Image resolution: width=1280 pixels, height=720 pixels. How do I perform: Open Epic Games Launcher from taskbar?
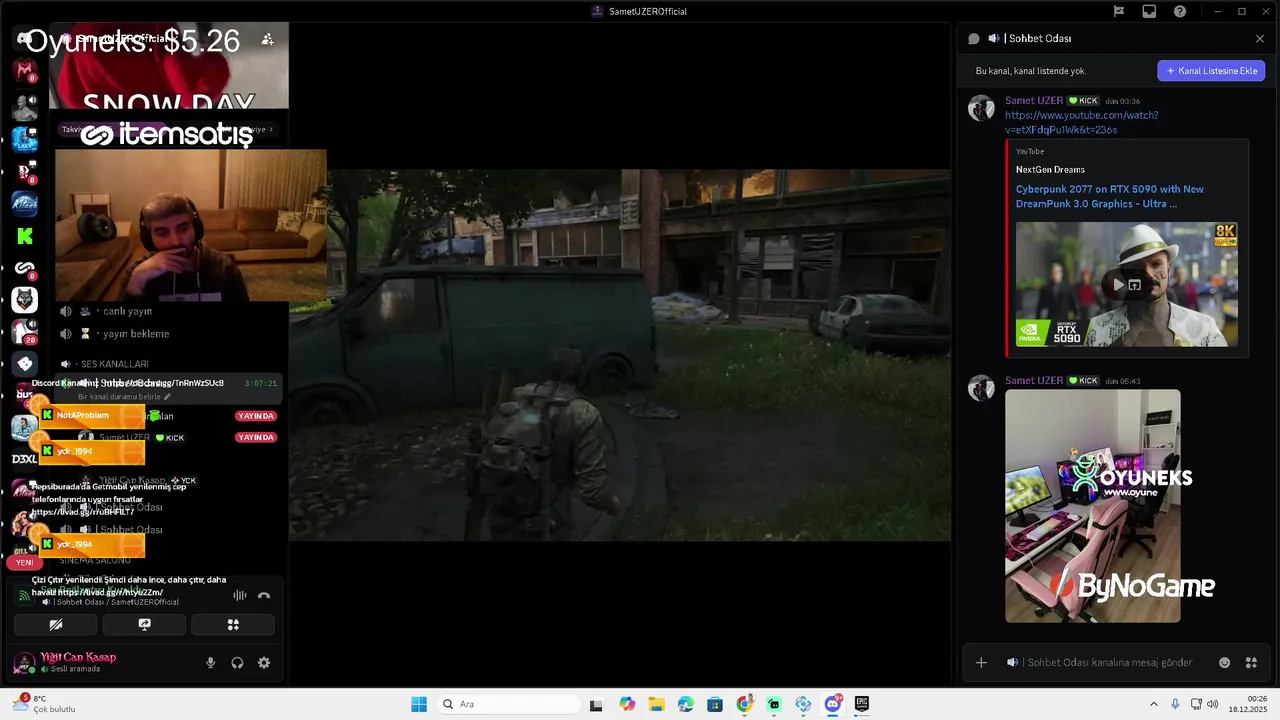pyautogui.click(x=862, y=704)
